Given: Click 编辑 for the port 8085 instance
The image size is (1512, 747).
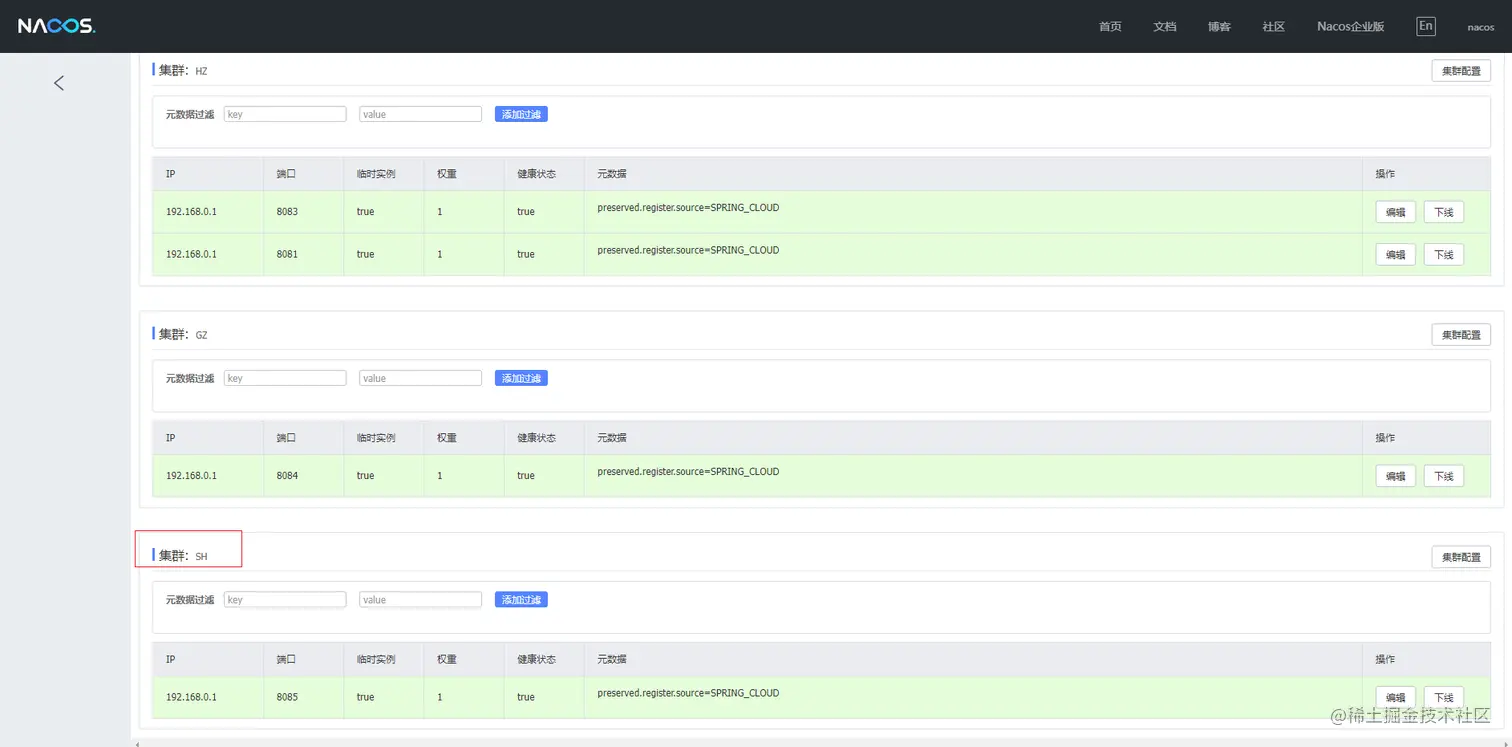Looking at the screenshot, I should (1395, 698).
